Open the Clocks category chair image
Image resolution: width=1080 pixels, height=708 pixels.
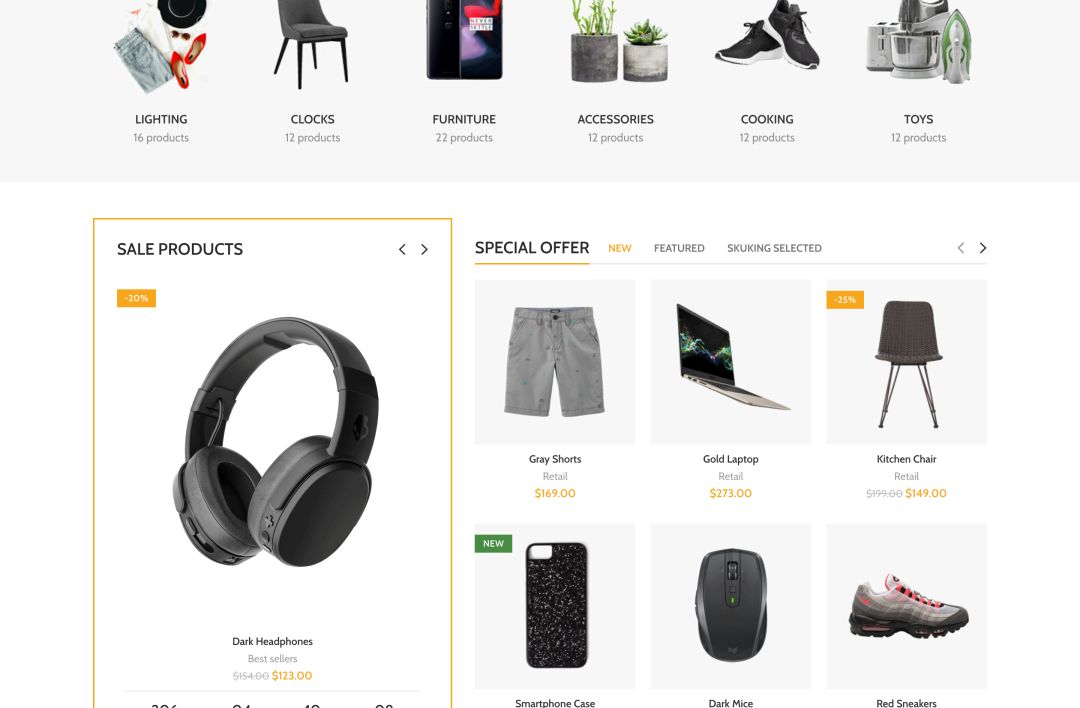[312, 45]
